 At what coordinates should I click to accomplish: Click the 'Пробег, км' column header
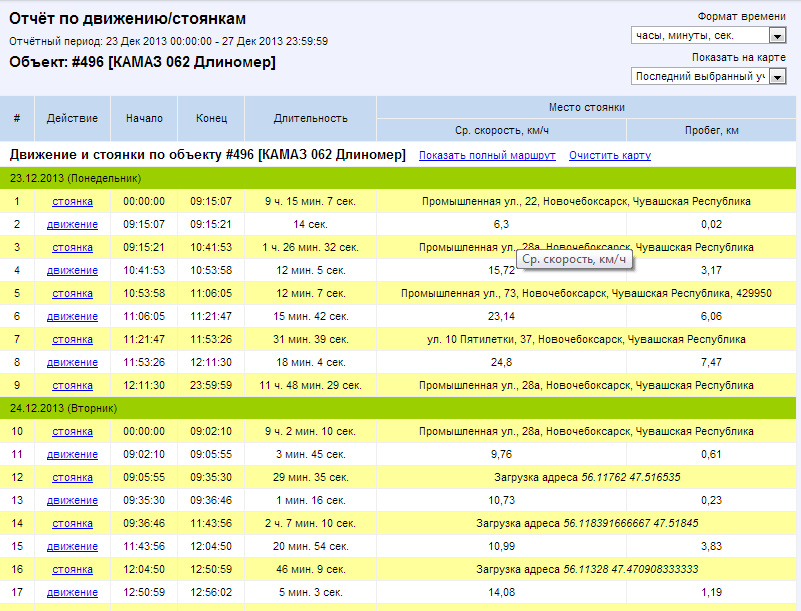click(711, 130)
